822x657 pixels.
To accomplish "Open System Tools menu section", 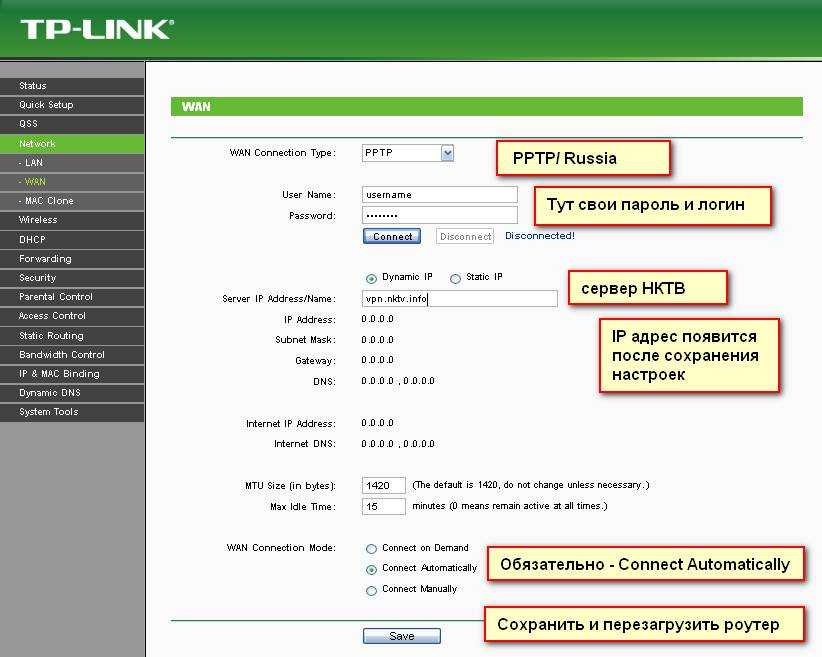I will point(72,412).
